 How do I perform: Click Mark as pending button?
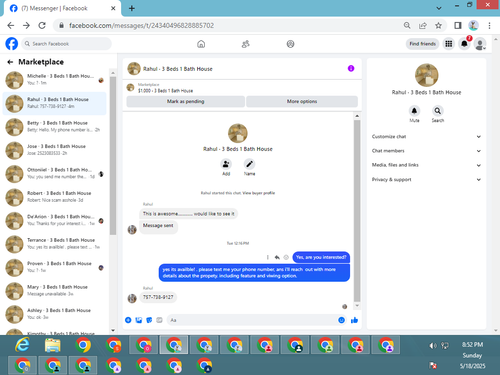(x=185, y=101)
